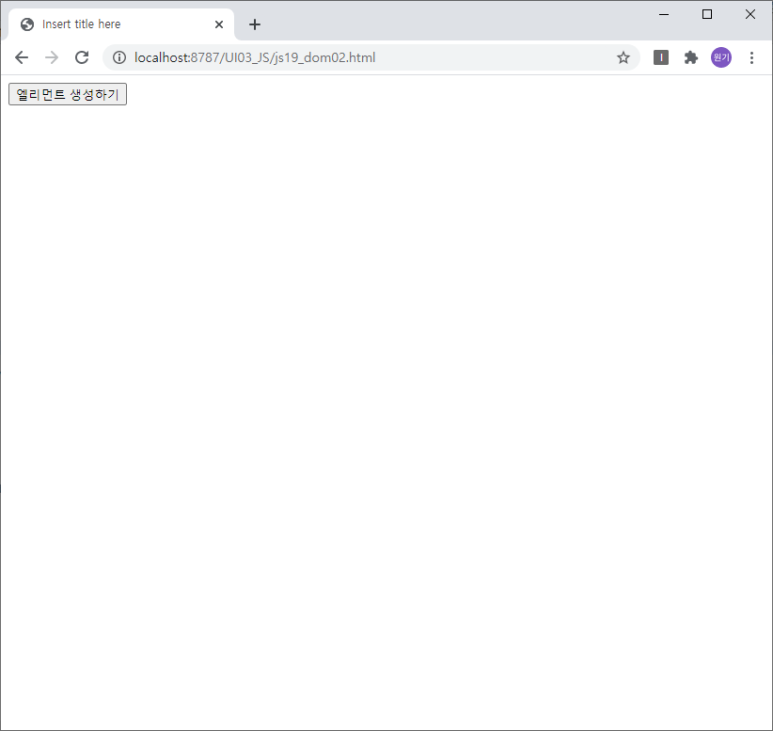This screenshot has height=731, width=773.
Task: Click the address bar URL field
Action: point(371,58)
